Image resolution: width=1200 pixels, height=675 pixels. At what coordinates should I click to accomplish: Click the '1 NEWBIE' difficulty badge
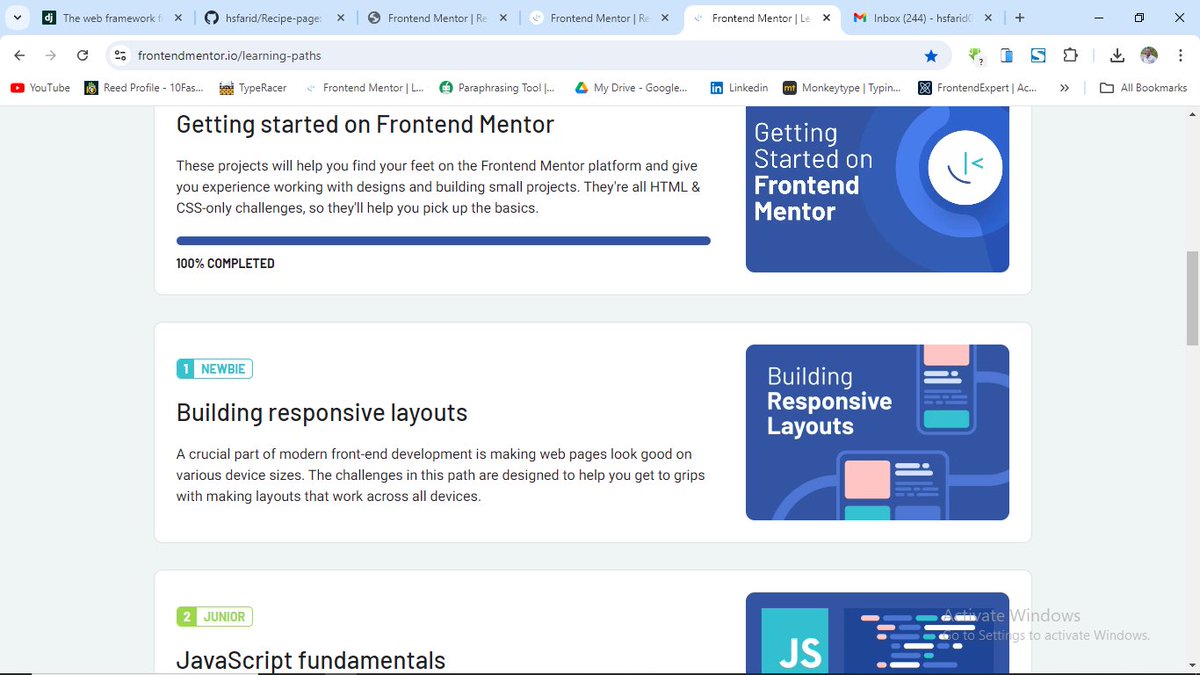point(214,369)
